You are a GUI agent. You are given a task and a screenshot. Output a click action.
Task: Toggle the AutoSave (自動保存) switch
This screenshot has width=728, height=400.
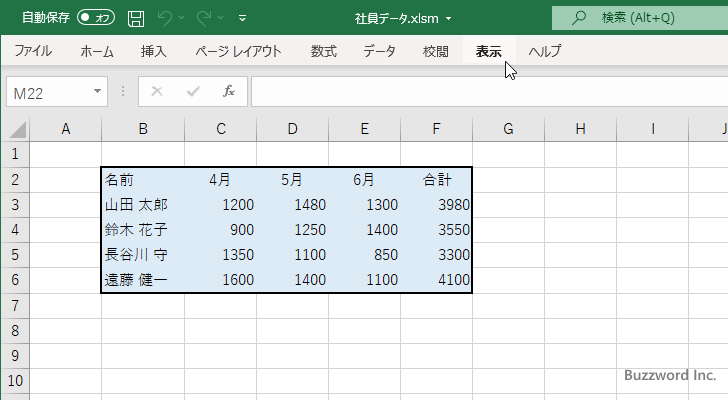pyautogui.click(x=96, y=18)
